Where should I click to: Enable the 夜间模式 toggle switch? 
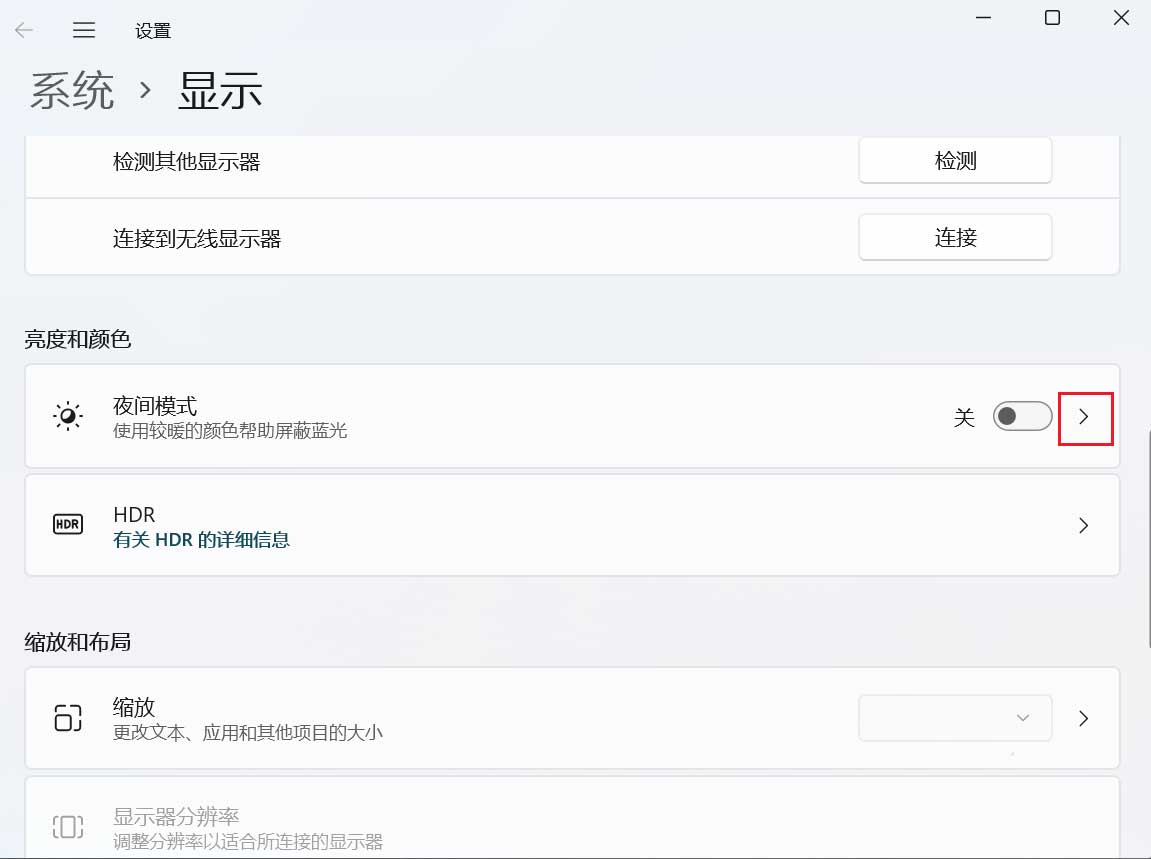pos(1022,416)
